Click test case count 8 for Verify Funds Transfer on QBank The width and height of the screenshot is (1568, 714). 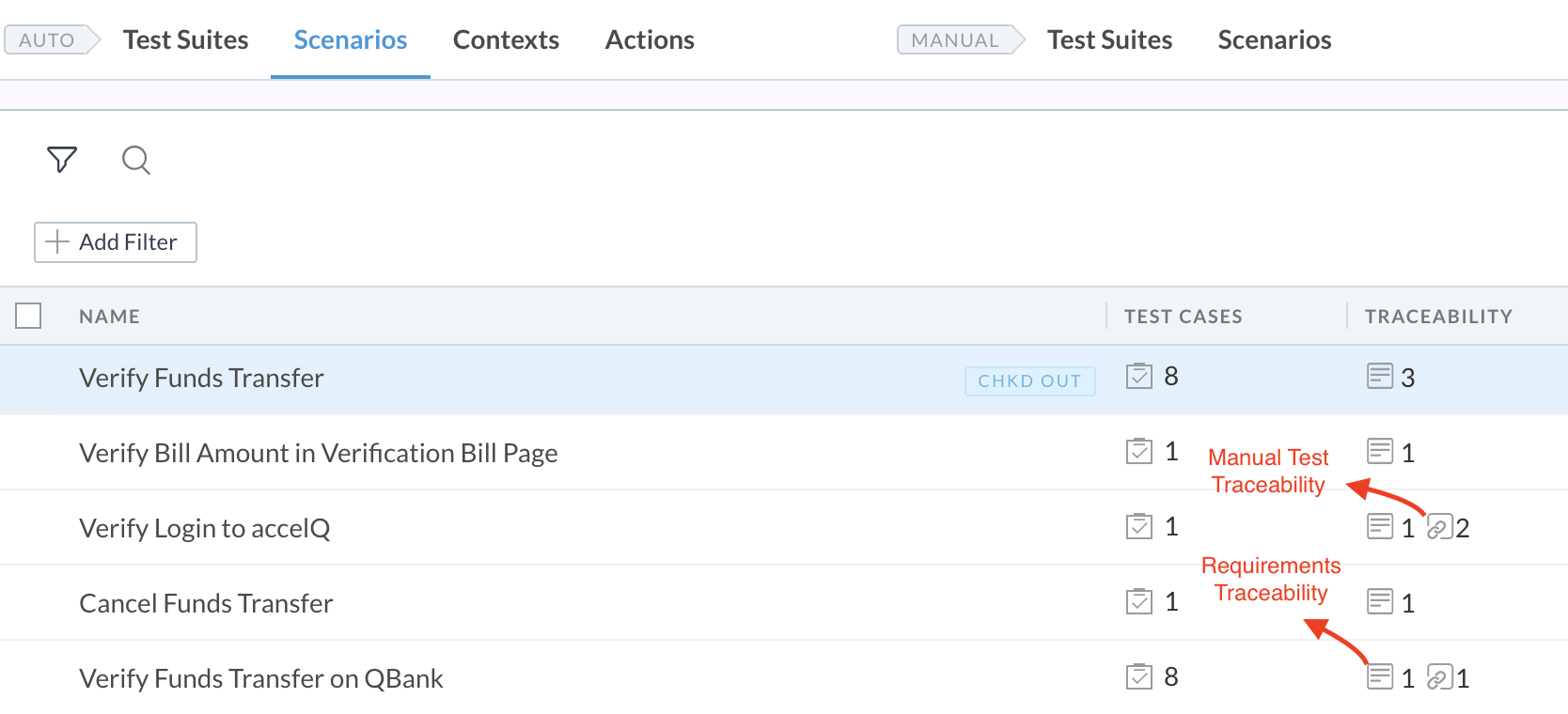[1171, 676]
